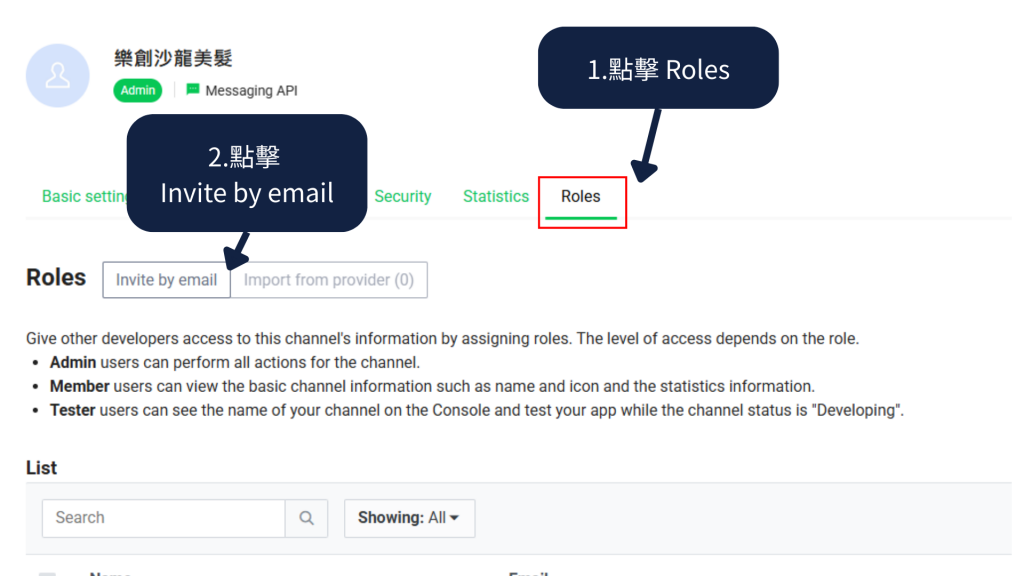The height and width of the screenshot is (576, 1024).
Task: Click the channel name 樂創沙龍美髮
Action: (173, 58)
